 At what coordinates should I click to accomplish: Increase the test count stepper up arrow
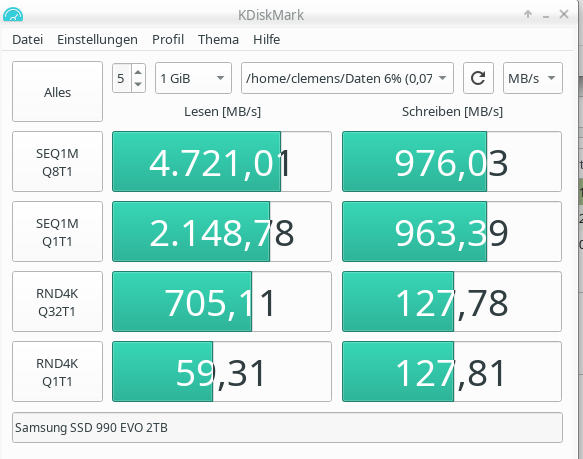(138, 71)
